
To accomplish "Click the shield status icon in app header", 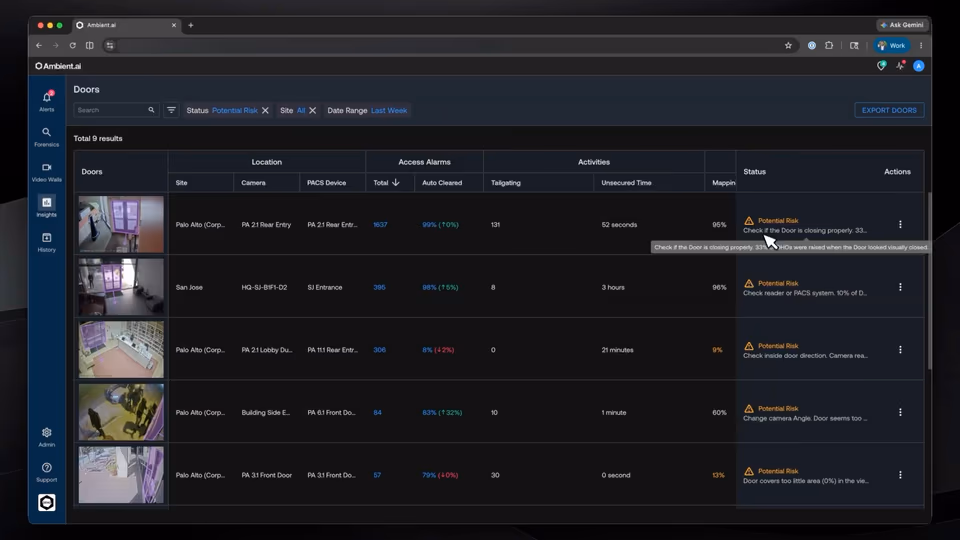I will point(882,66).
